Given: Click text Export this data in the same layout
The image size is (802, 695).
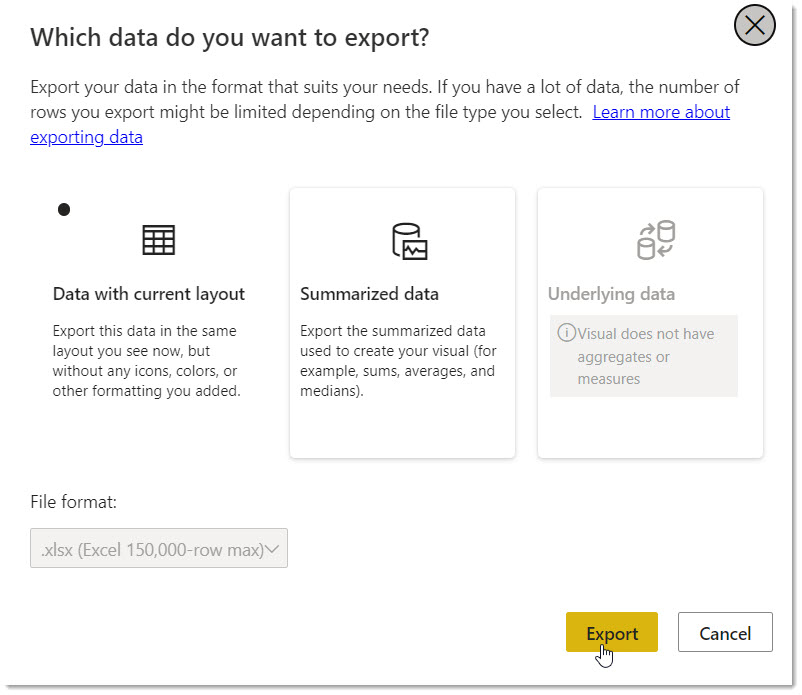Looking at the screenshot, I should pyautogui.click(x=146, y=361).
